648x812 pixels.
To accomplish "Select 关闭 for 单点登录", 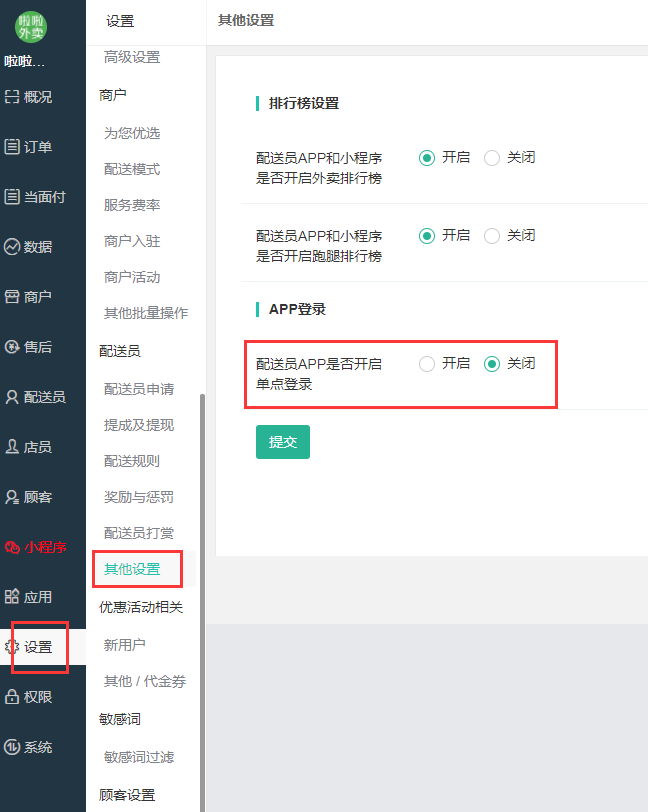I will tap(492, 364).
